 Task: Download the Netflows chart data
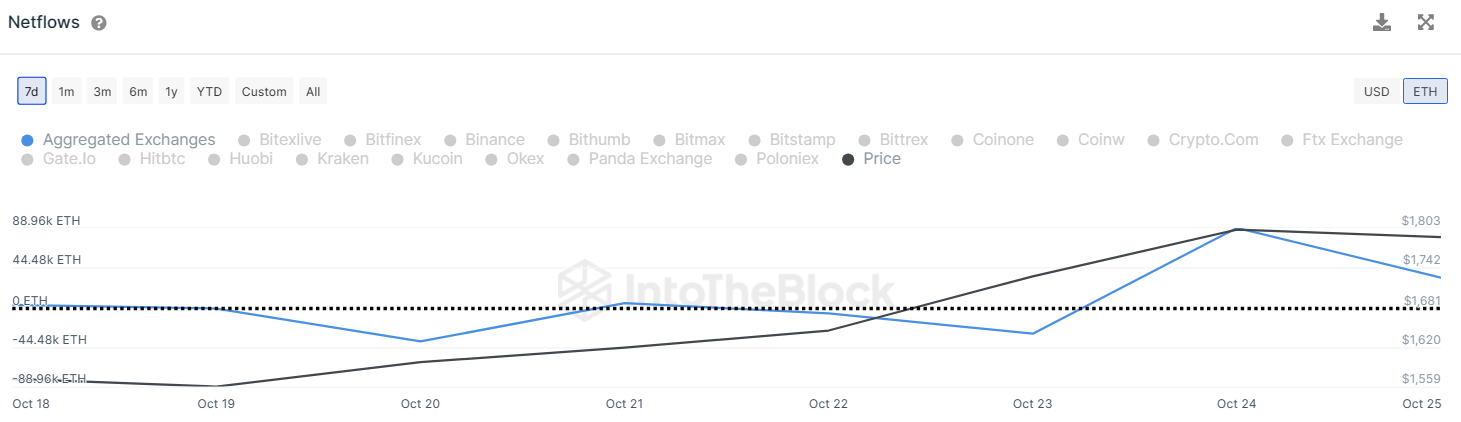(x=1382, y=22)
